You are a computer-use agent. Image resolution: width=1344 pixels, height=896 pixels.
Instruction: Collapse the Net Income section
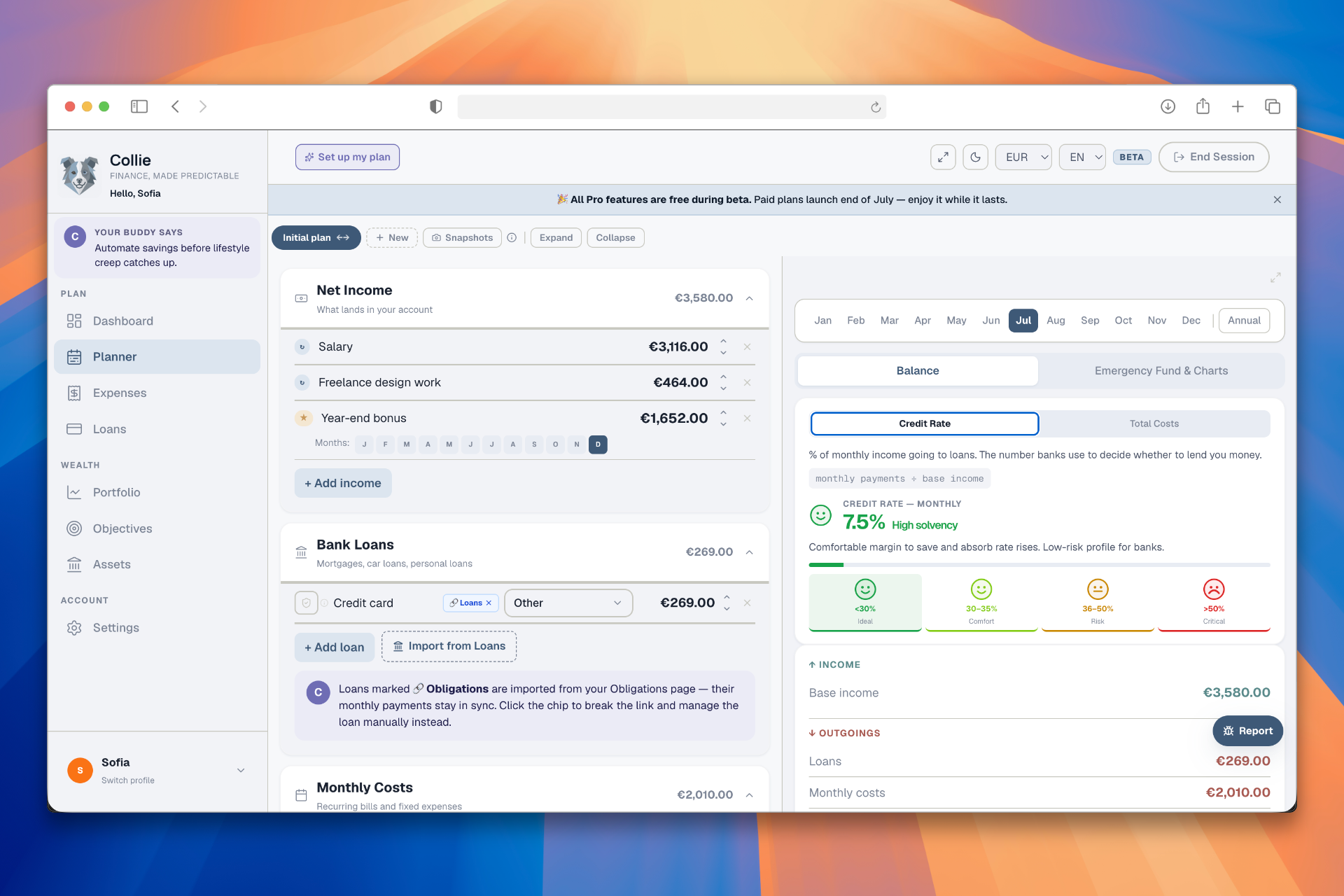[x=749, y=298]
